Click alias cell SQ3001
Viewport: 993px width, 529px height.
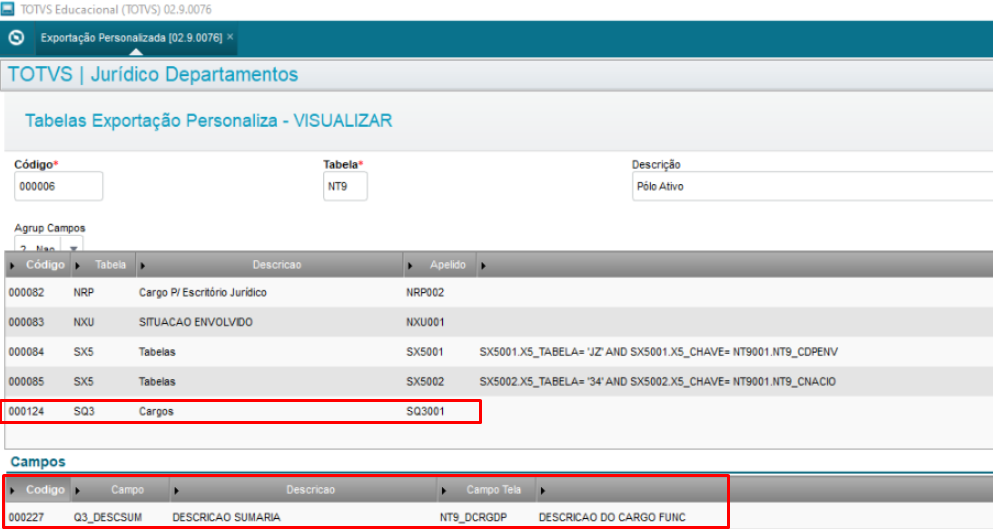(x=425, y=411)
